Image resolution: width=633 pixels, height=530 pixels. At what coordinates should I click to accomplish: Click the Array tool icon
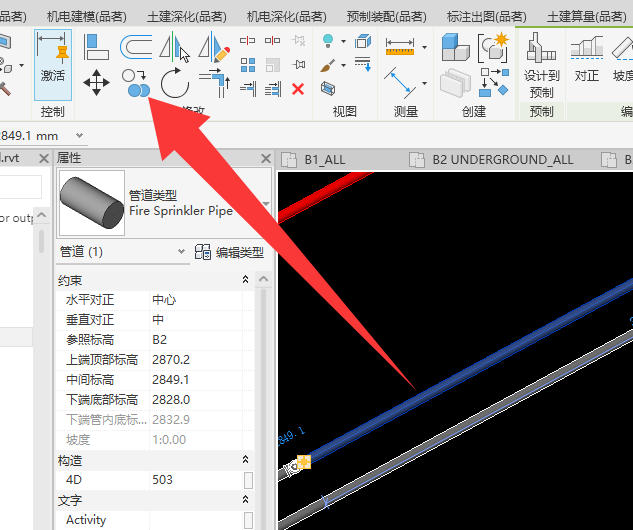248,65
